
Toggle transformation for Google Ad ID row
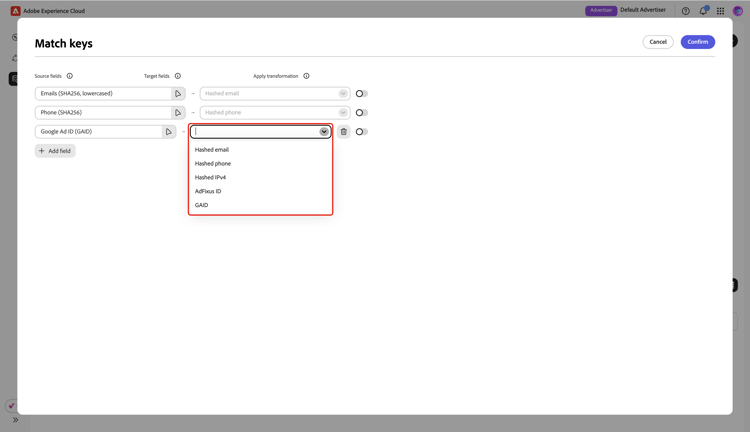(362, 132)
